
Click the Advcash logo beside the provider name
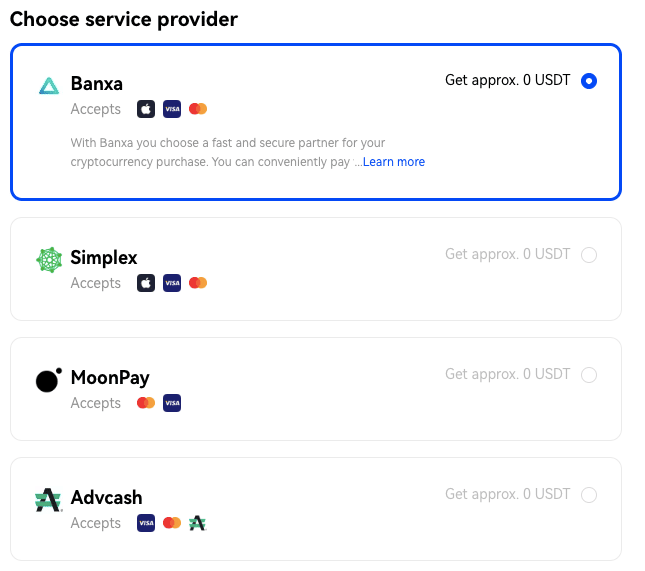(x=49, y=499)
